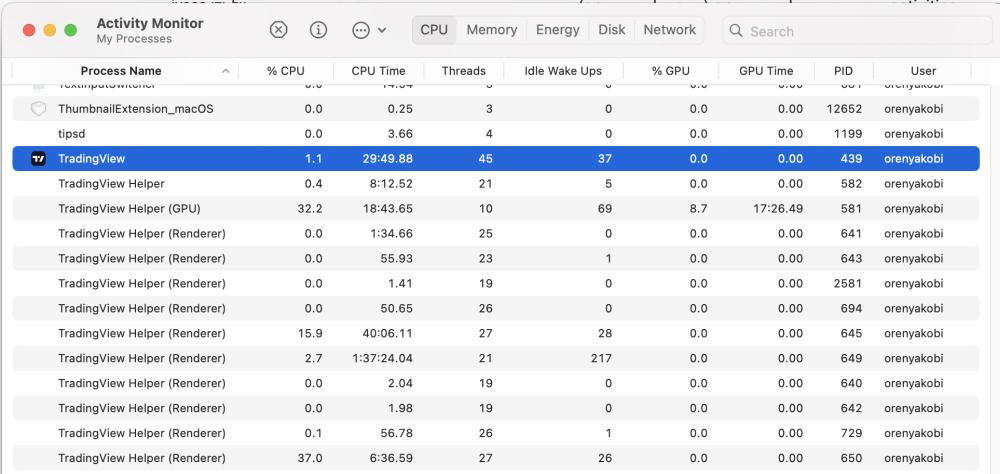Image resolution: width=1000 pixels, height=474 pixels.
Task: Sort by % GPU column header
Action: [x=670, y=71]
